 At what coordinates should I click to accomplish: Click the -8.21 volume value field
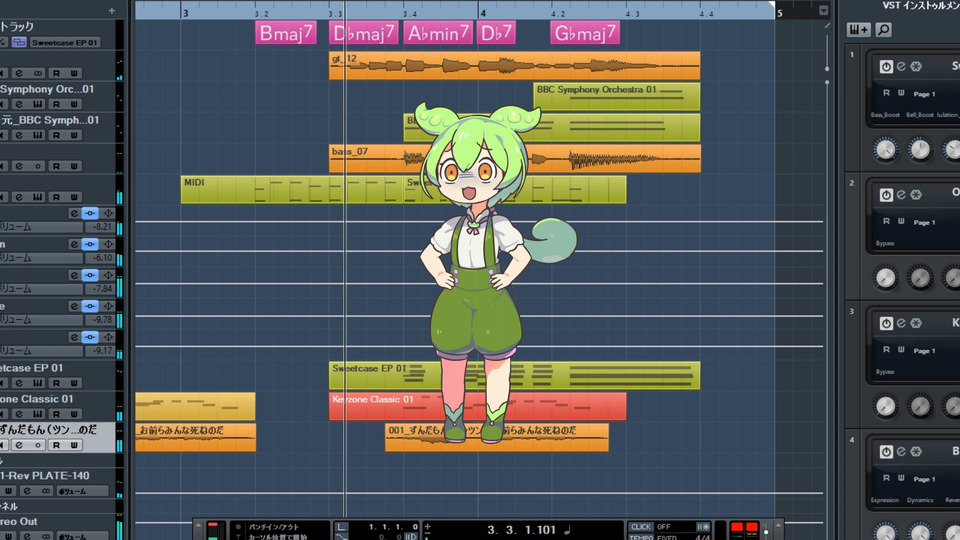click(x=99, y=227)
